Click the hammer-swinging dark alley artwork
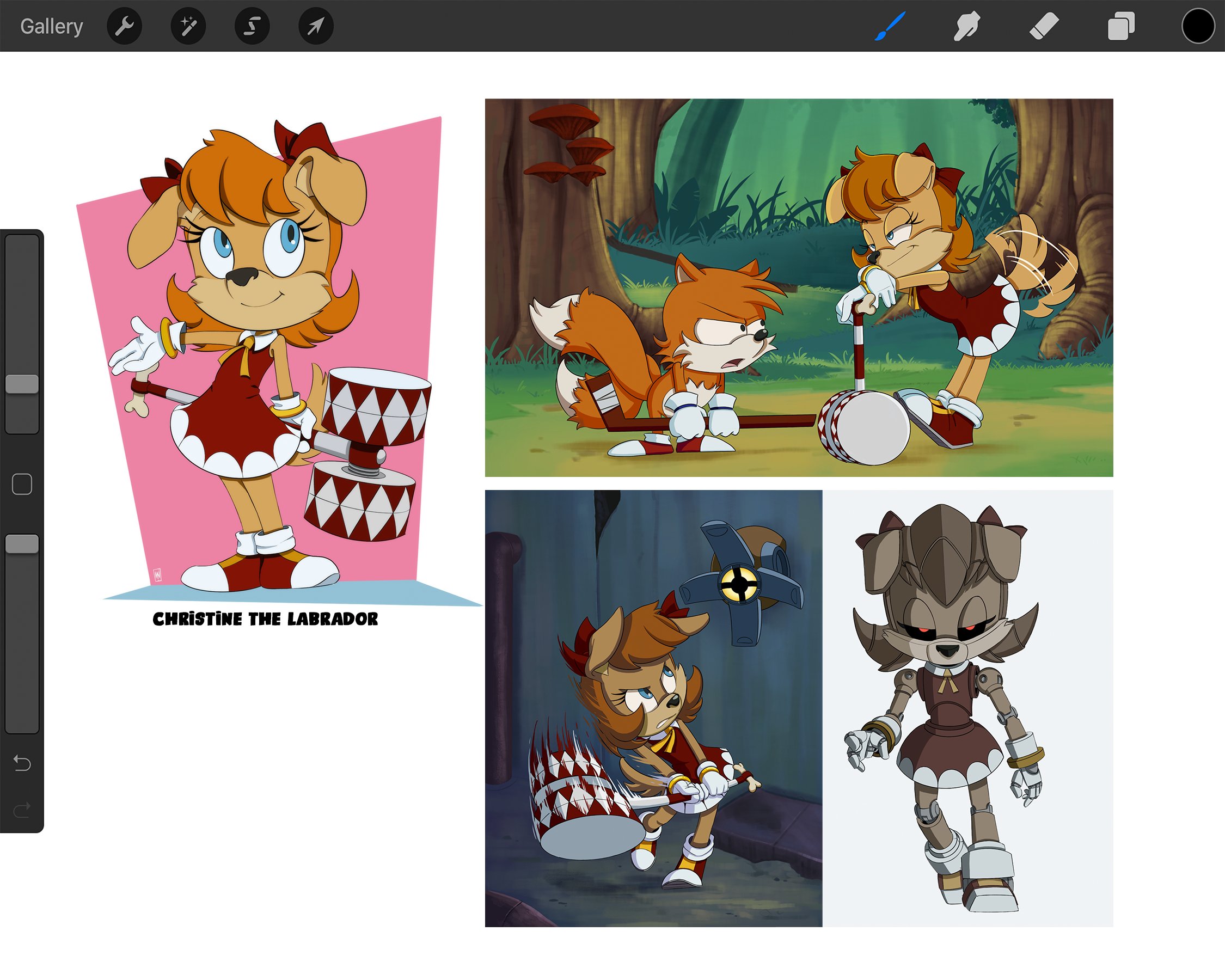Screen dimensions: 1225x980 tap(653, 708)
